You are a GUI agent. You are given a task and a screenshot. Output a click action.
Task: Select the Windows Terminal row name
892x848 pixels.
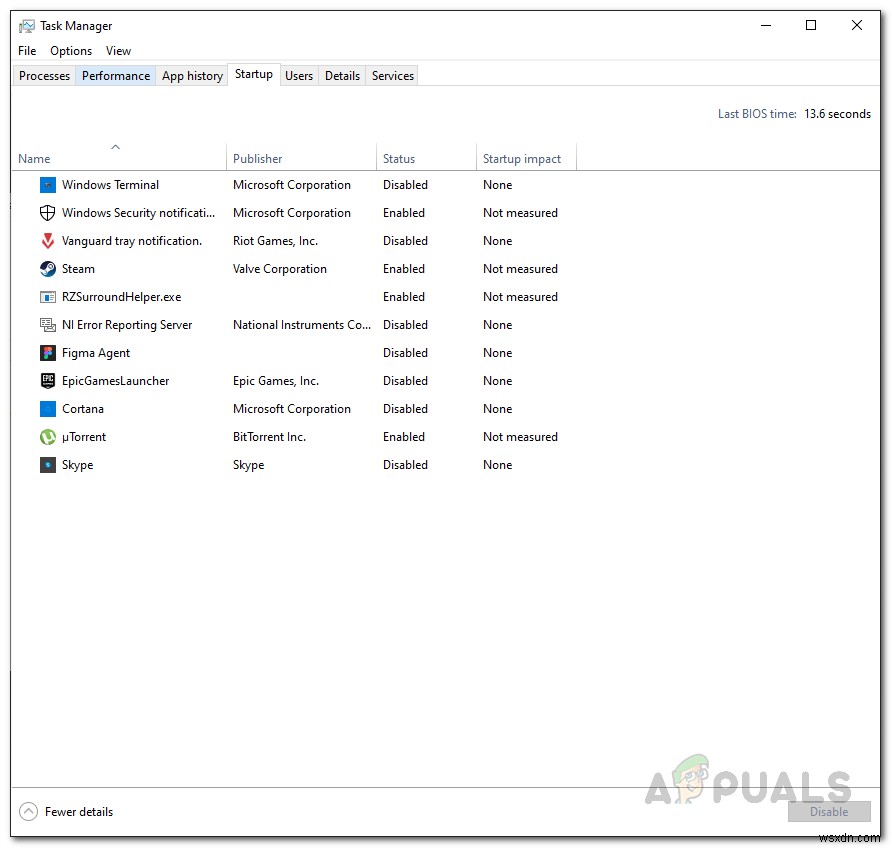110,185
